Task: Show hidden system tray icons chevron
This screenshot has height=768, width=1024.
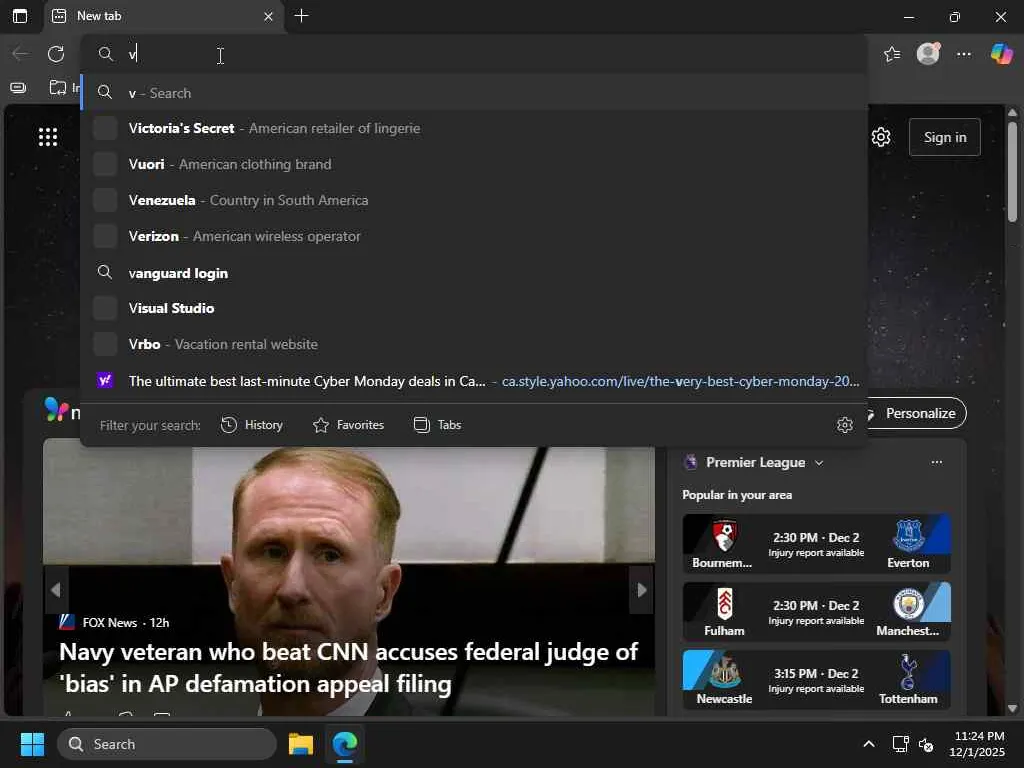Action: (869, 744)
